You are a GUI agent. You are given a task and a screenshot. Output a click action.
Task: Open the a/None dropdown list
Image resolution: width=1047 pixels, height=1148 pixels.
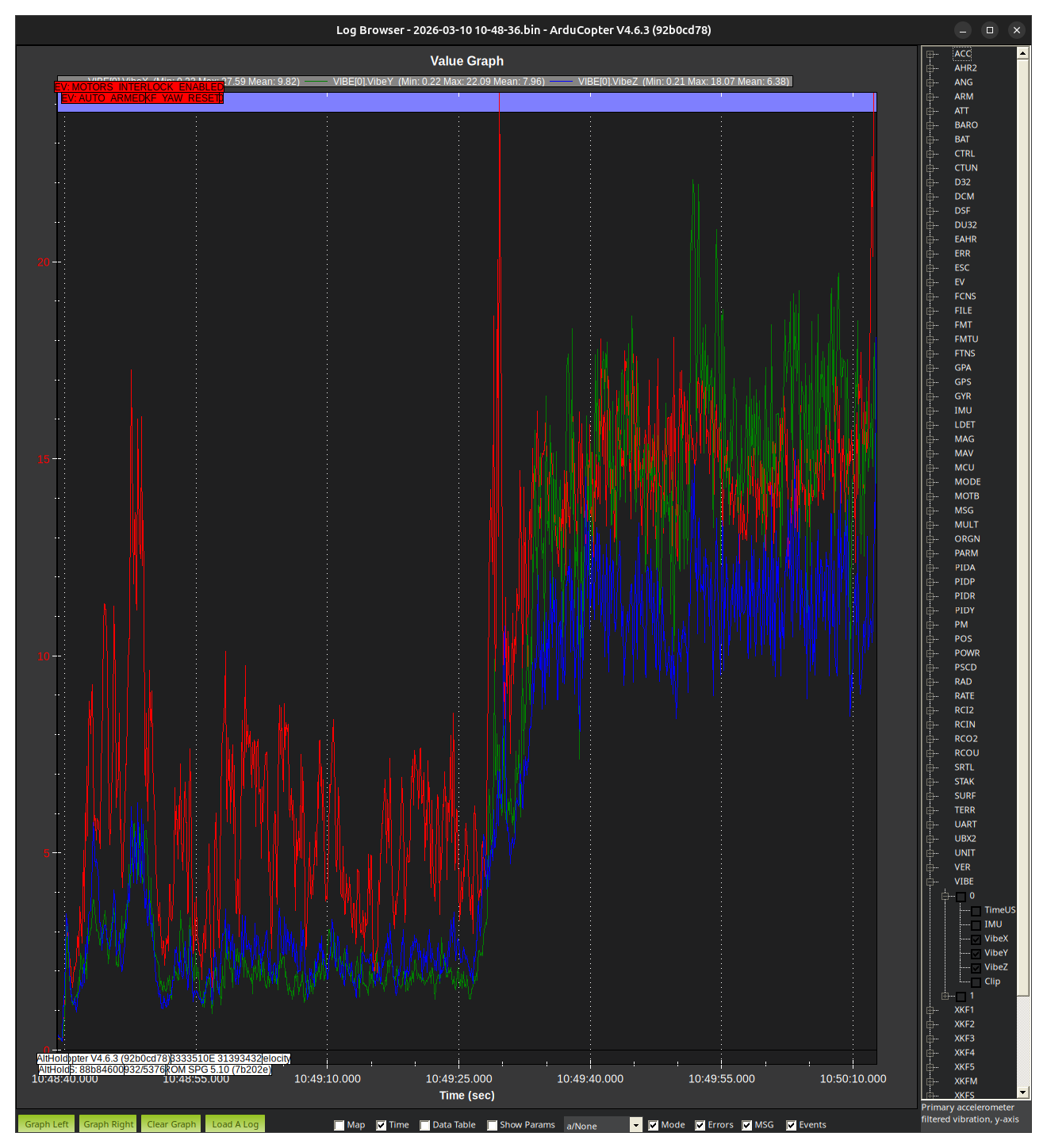click(x=635, y=1125)
